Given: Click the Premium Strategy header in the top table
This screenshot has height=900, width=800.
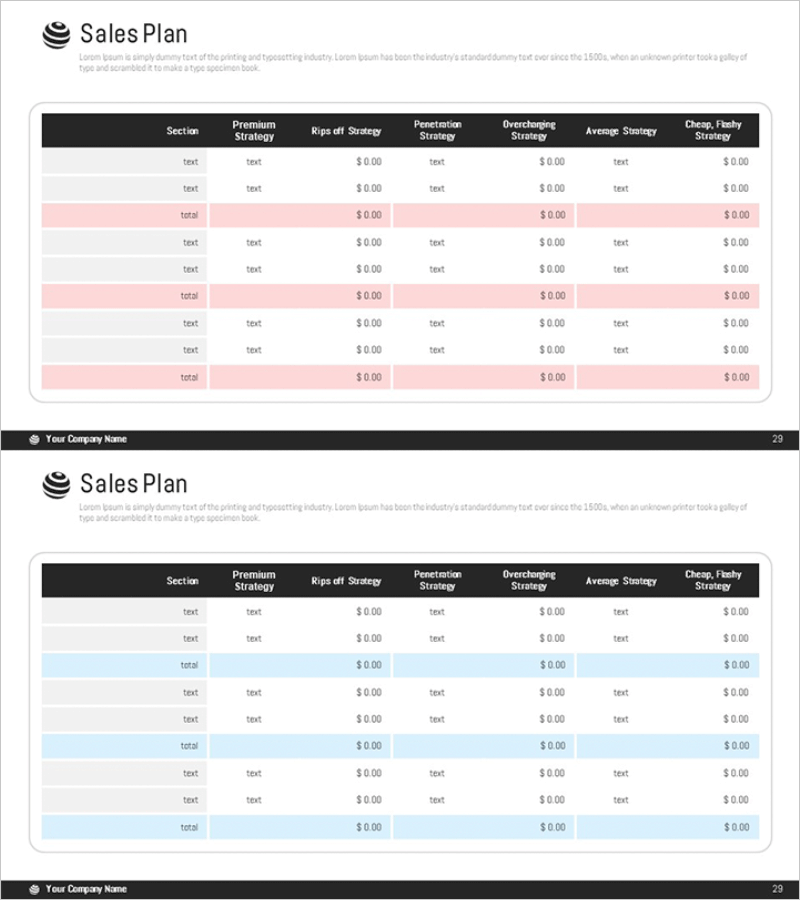Looking at the screenshot, I should click(254, 131).
